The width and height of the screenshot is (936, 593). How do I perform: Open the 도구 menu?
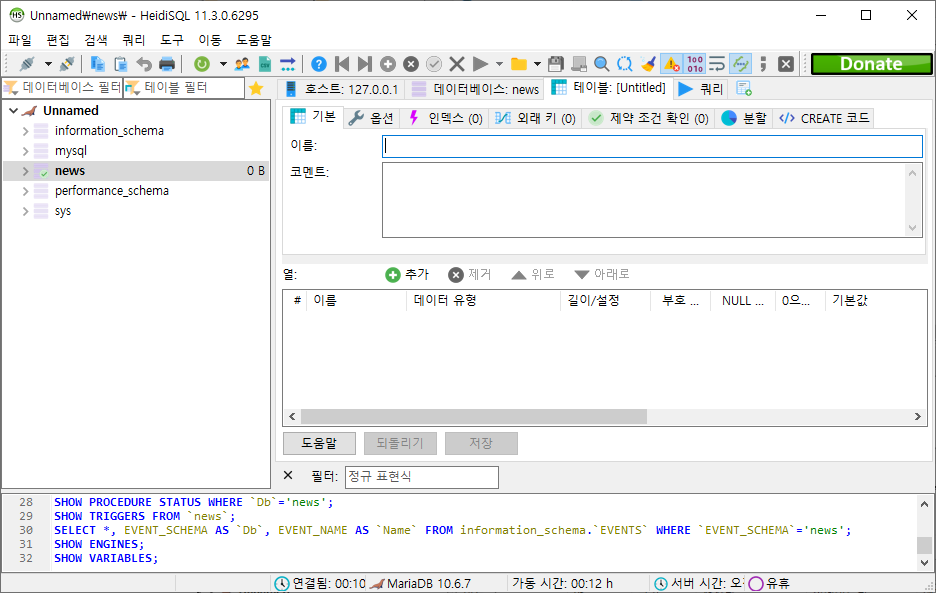[172, 40]
